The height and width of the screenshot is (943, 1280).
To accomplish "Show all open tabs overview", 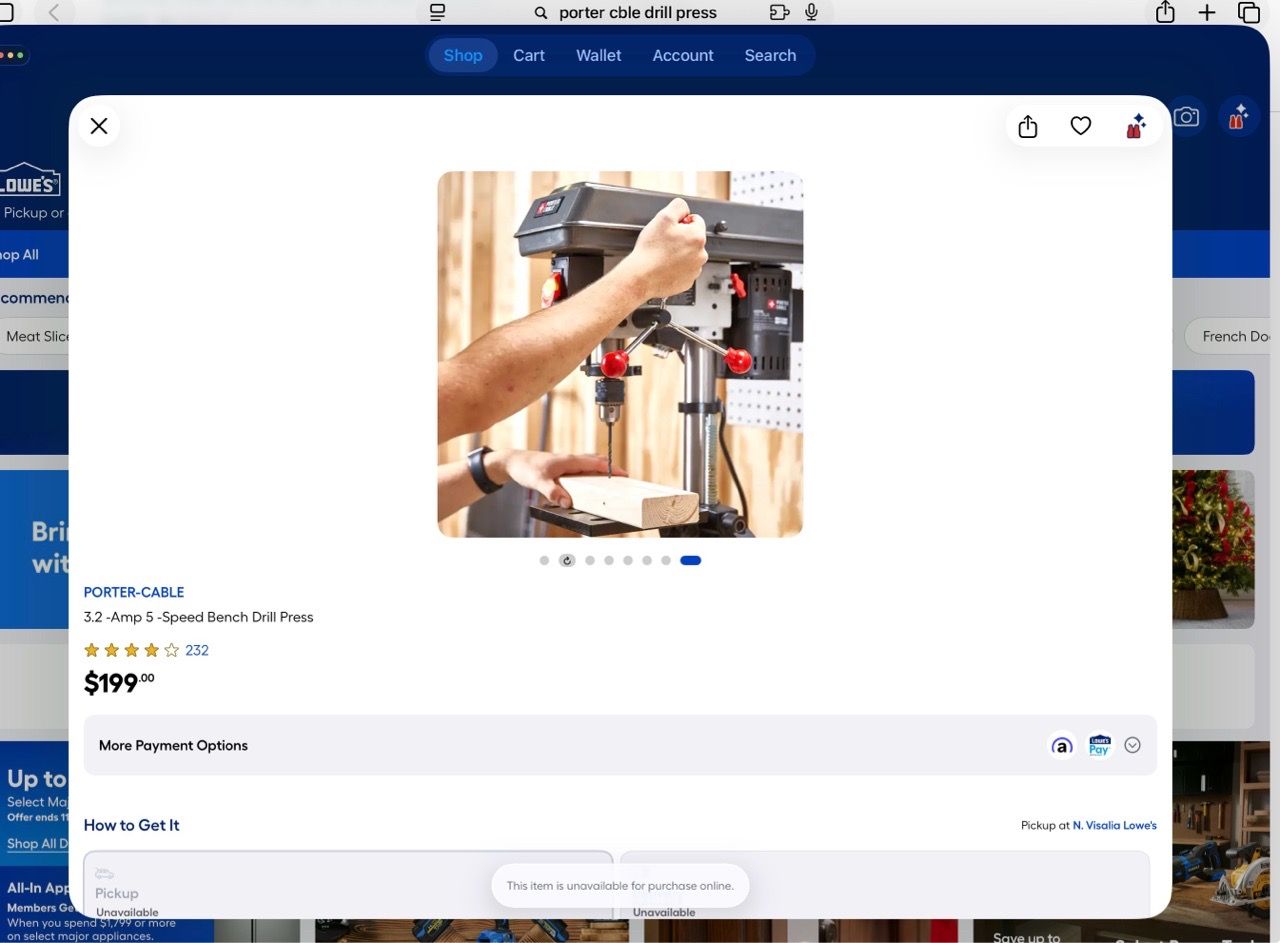I will pos(1249,12).
